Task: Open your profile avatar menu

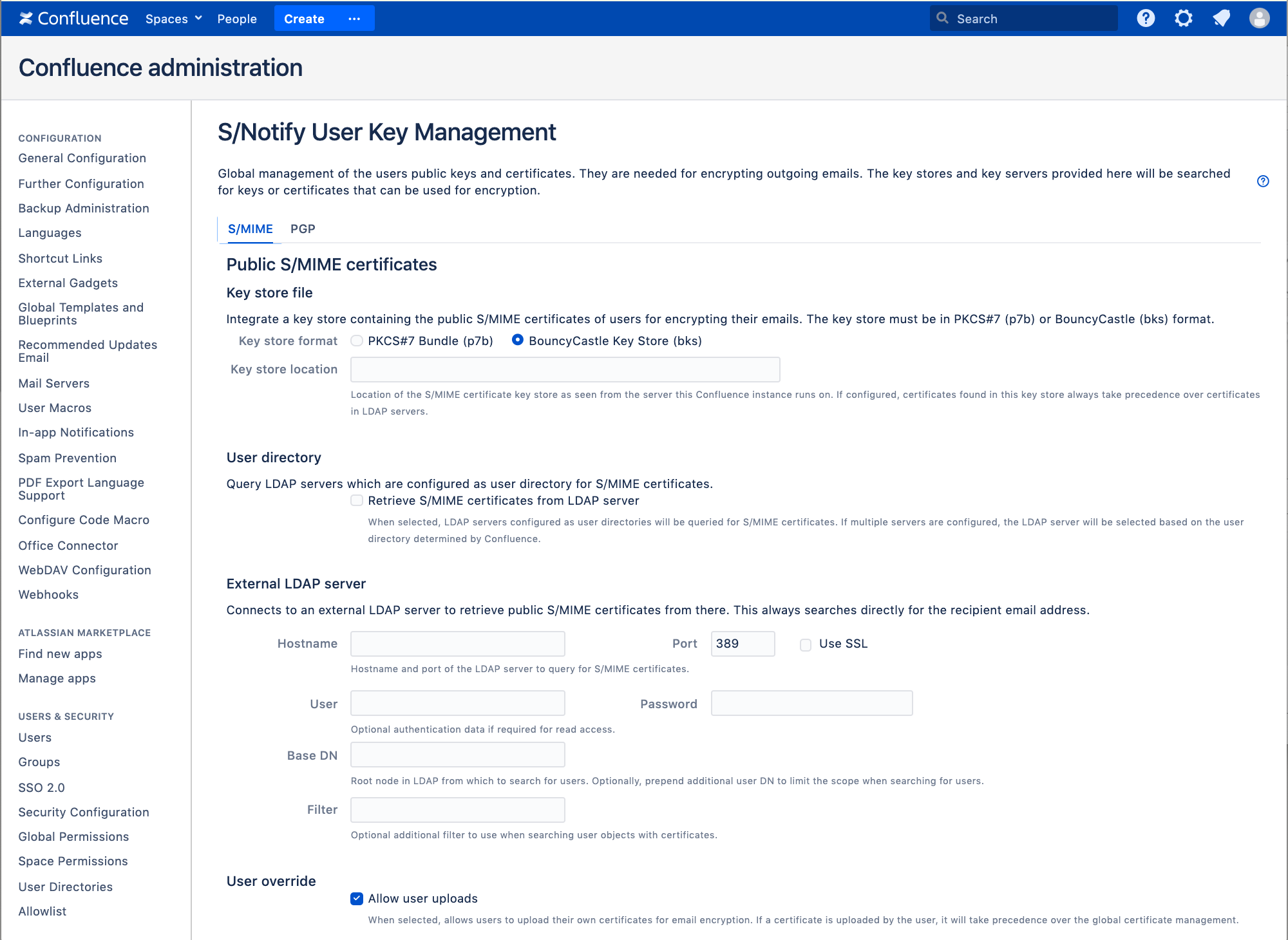Action: 1260,18
